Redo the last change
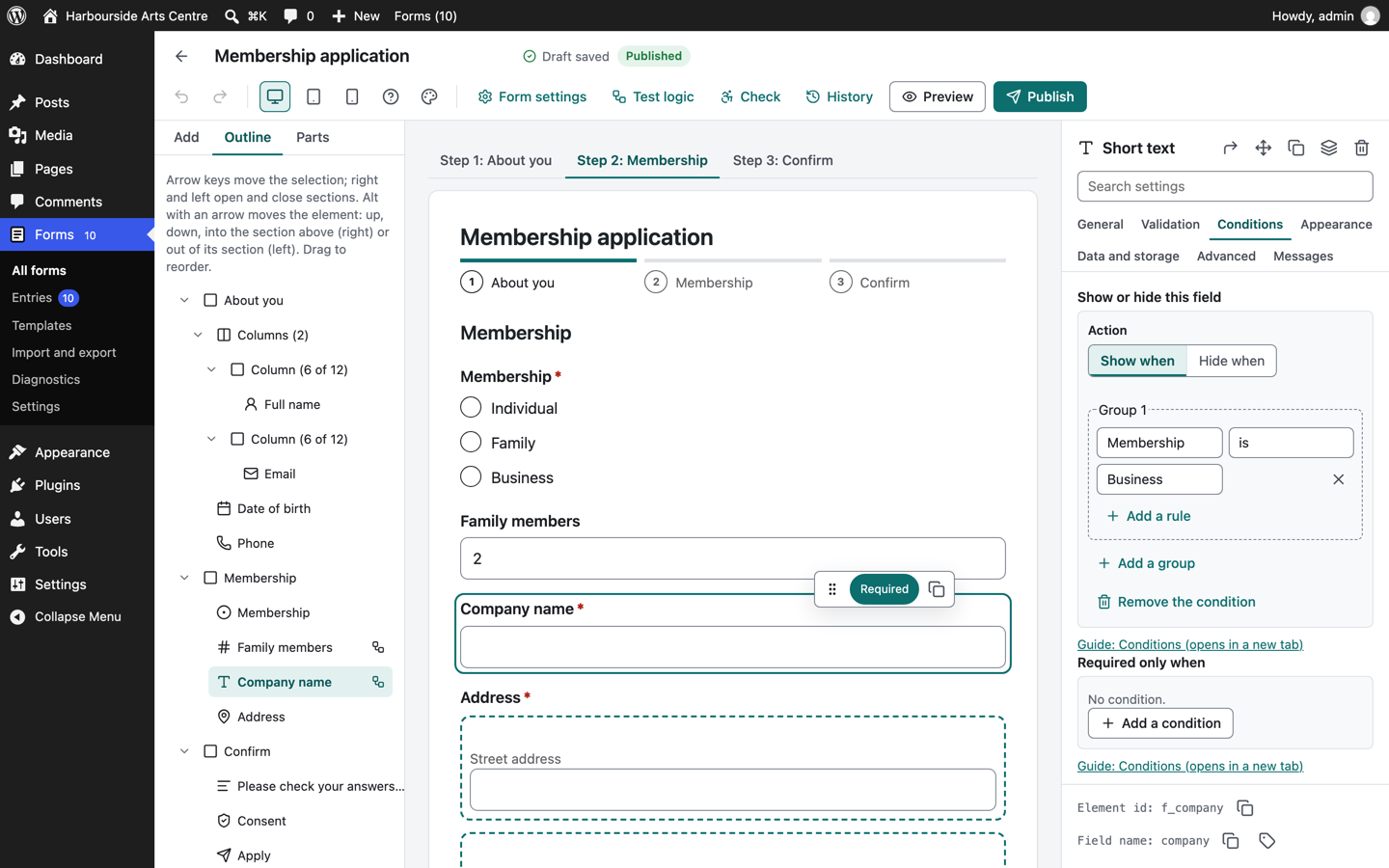 click(x=220, y=96)
